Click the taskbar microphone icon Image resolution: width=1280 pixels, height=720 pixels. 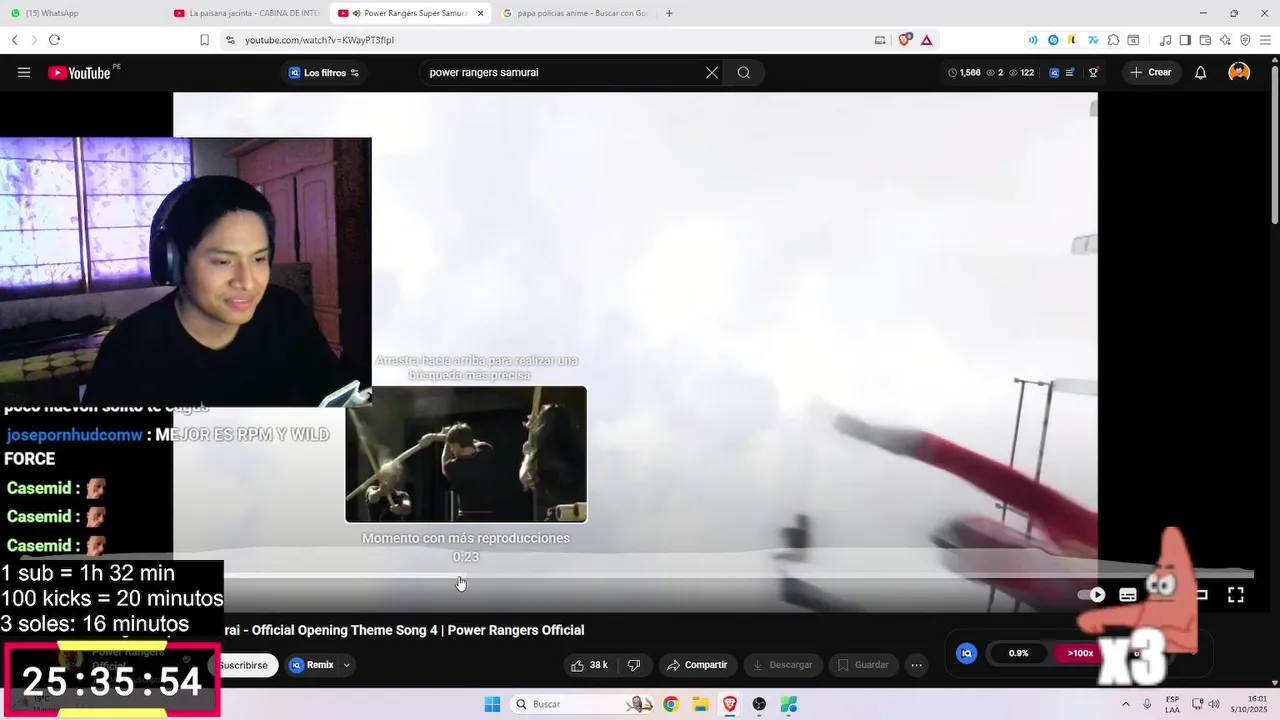(x=1147, y=704)
